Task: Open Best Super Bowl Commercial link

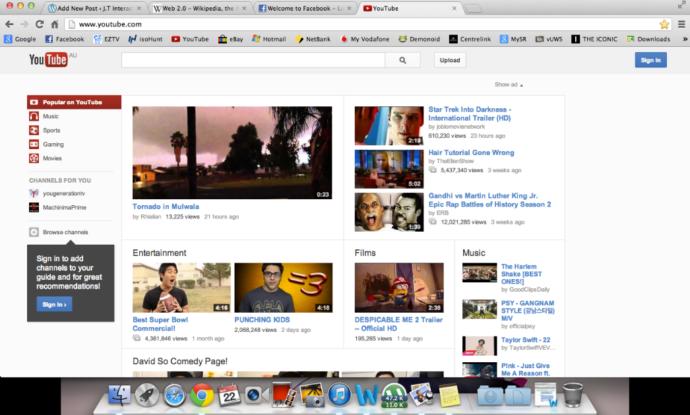Action: pos(160,324)
